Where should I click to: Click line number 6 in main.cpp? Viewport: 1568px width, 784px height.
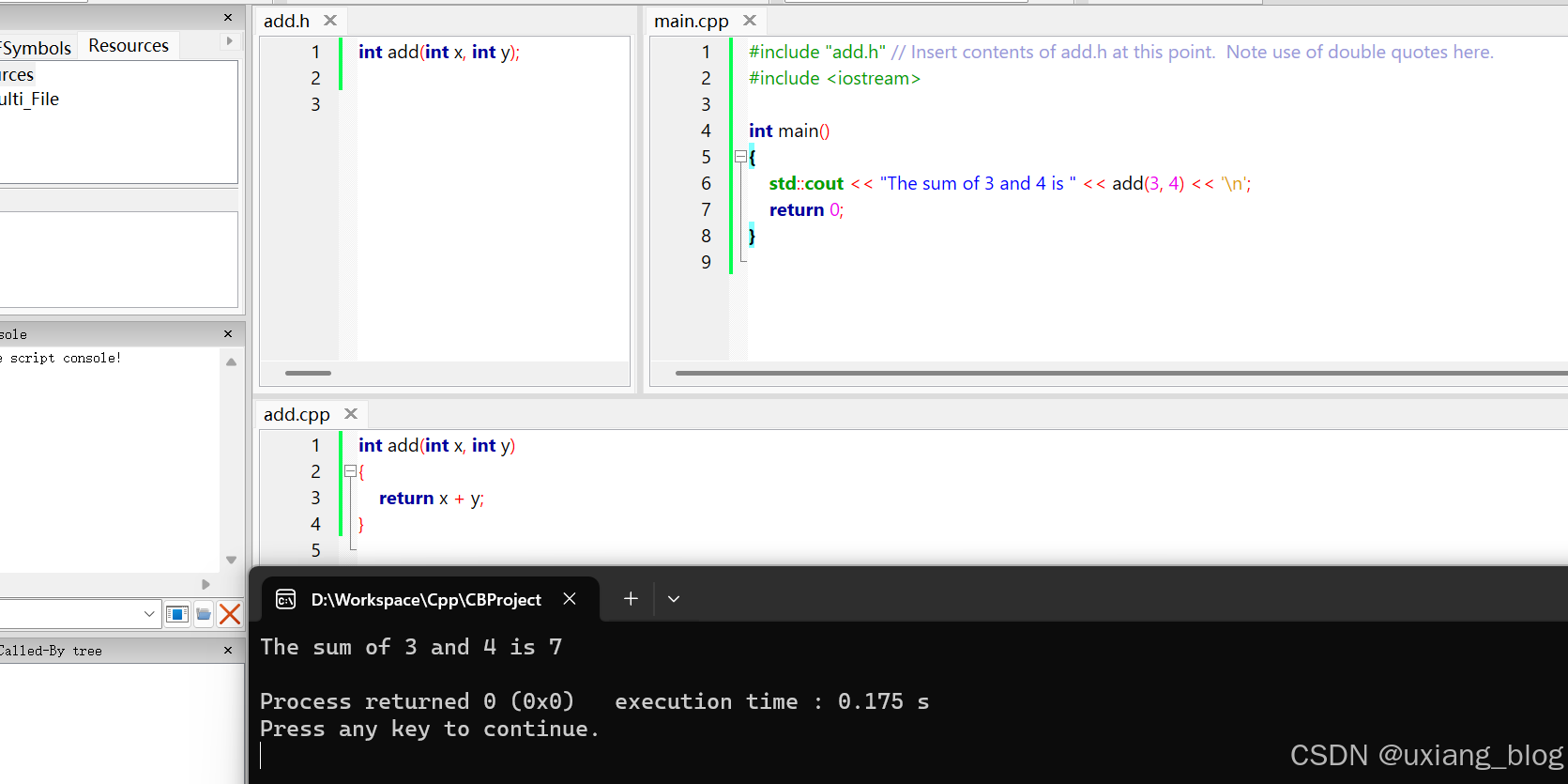(x=706, y=183)
